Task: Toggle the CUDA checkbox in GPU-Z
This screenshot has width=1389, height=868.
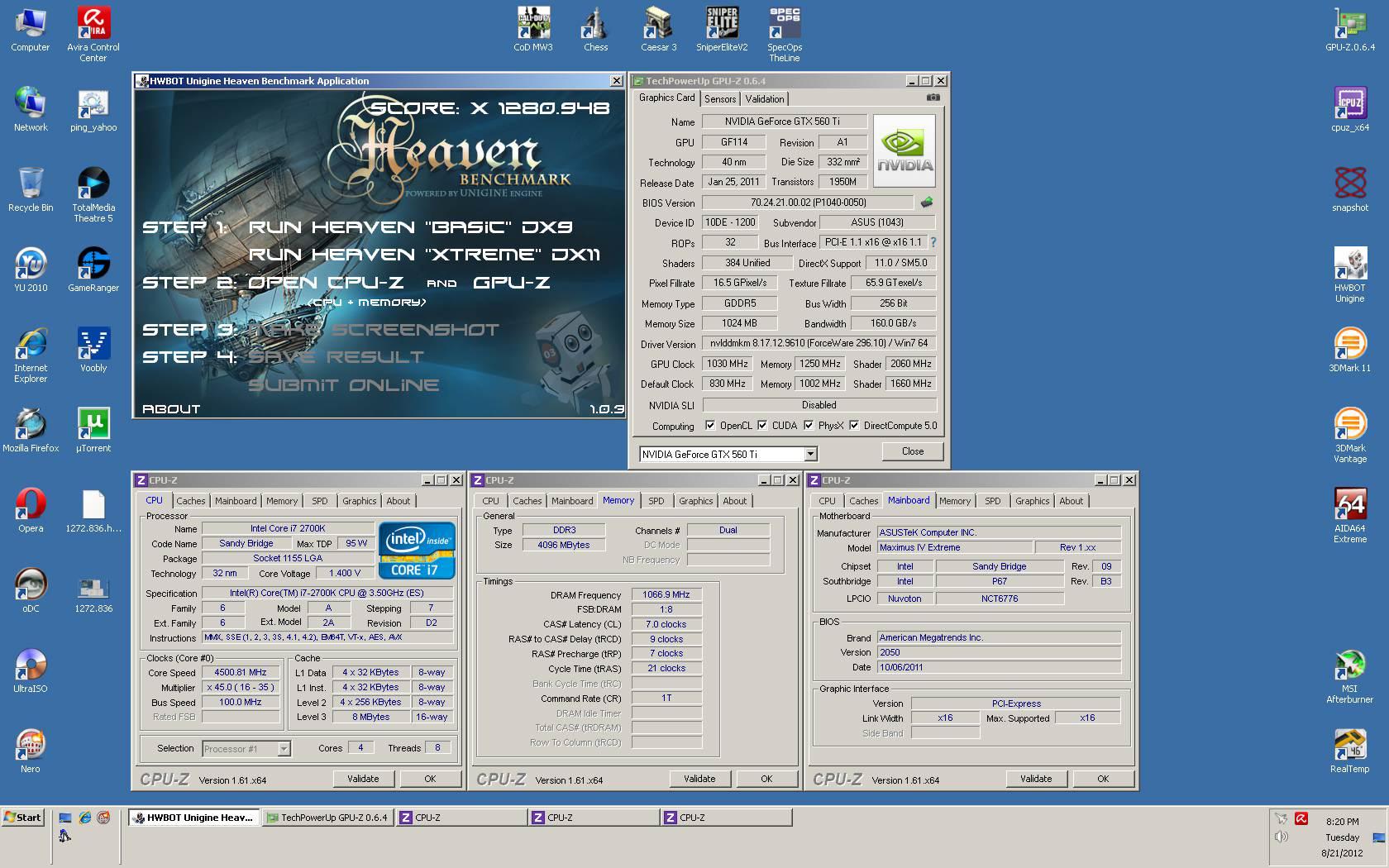Action: pyautogui.click(x=762, y=426)
